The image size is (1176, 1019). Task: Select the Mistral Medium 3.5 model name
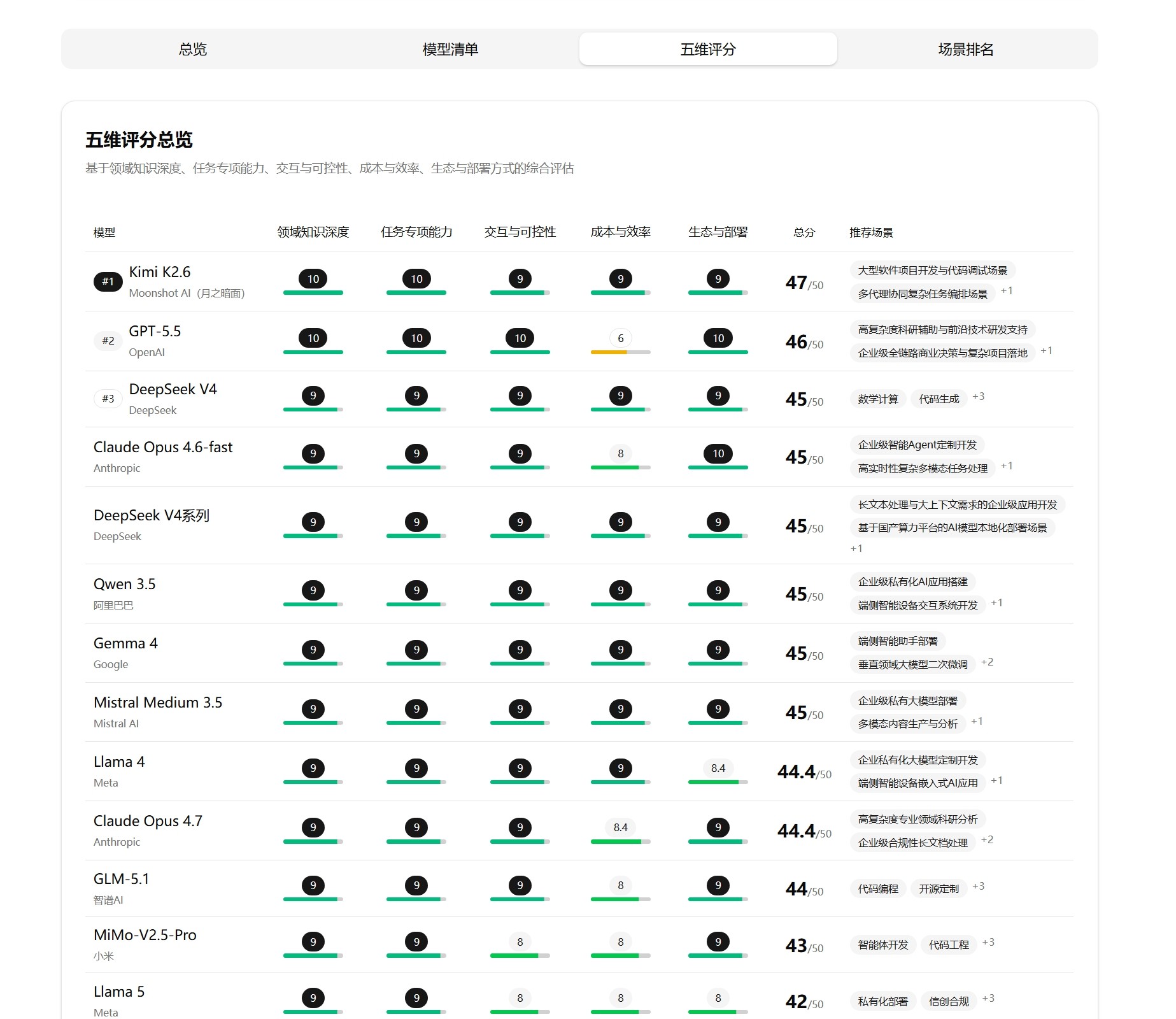click(x=158, y=702)
